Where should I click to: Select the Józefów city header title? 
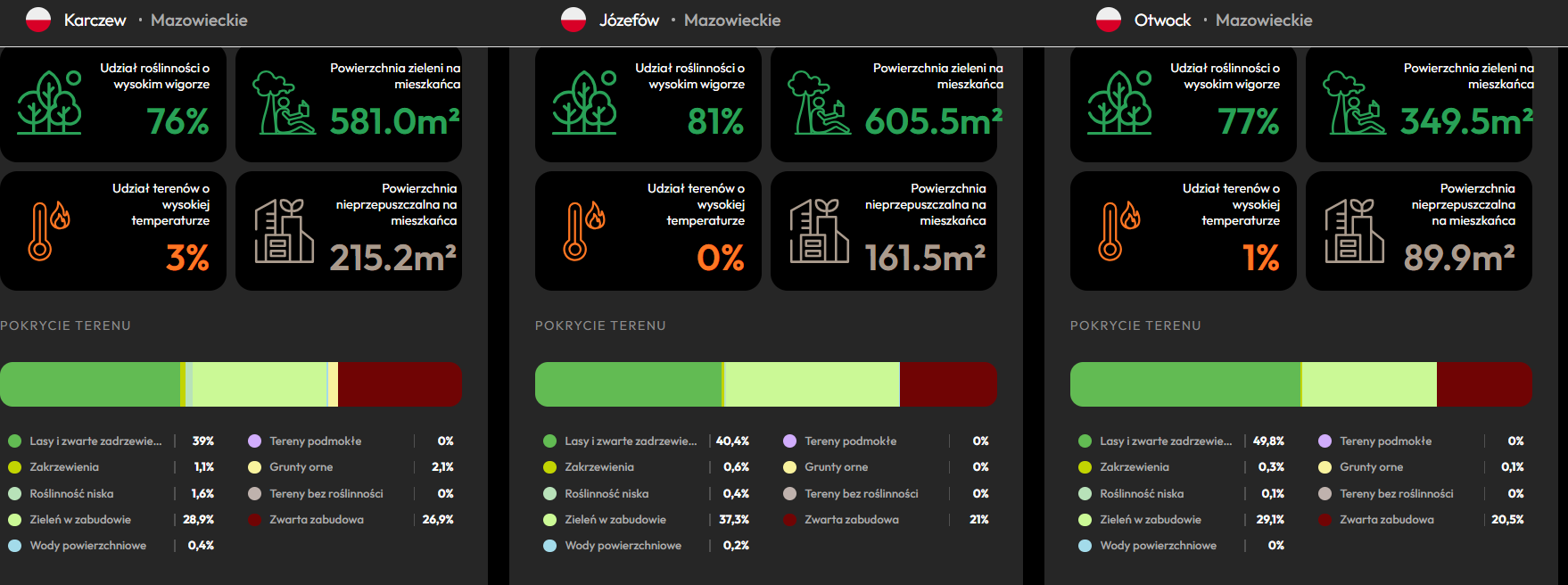[x=629, y=20]
